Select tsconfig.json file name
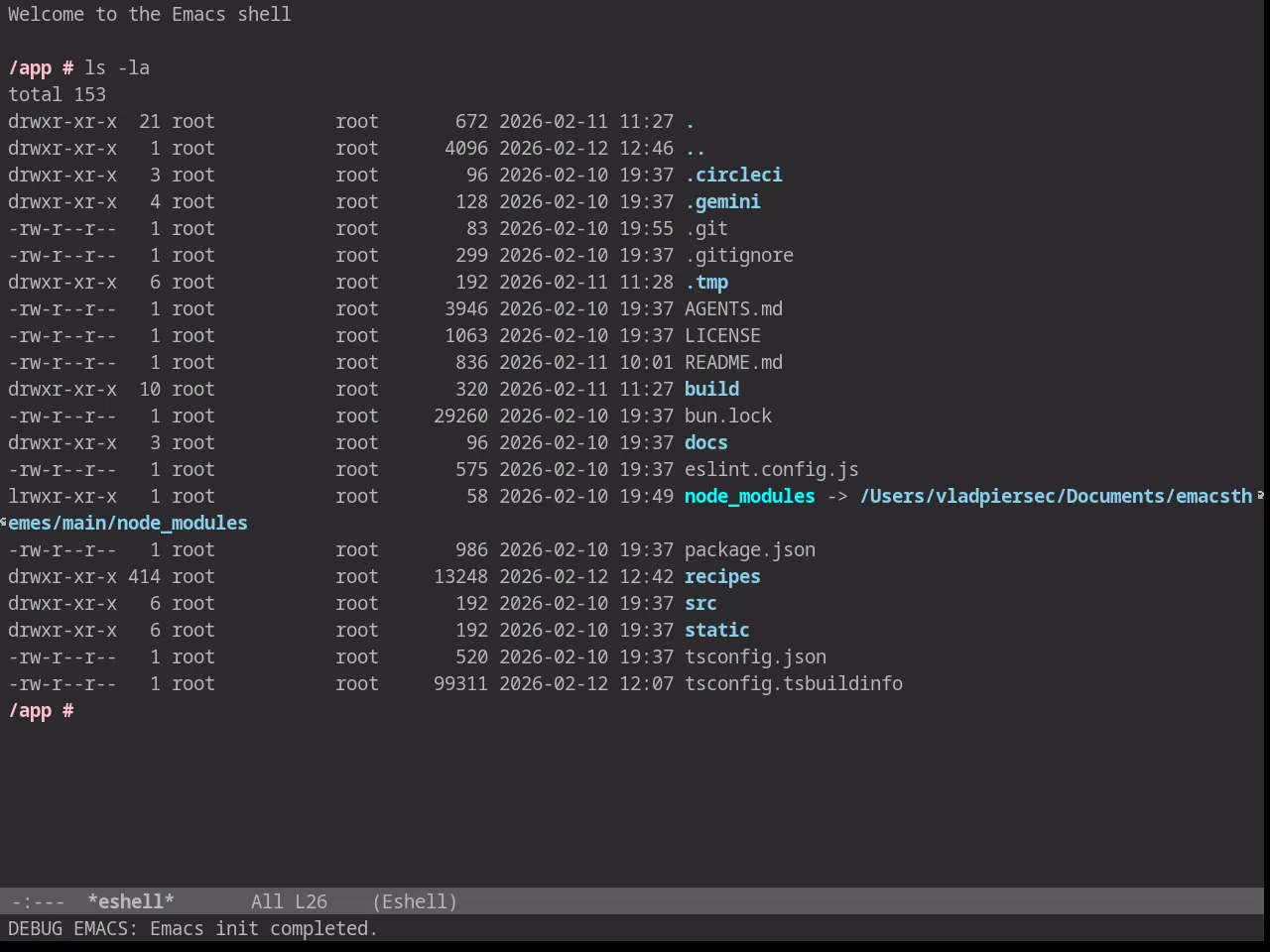Image resolution: width=1270 pixels, height=952 pixels. (755, 656)
